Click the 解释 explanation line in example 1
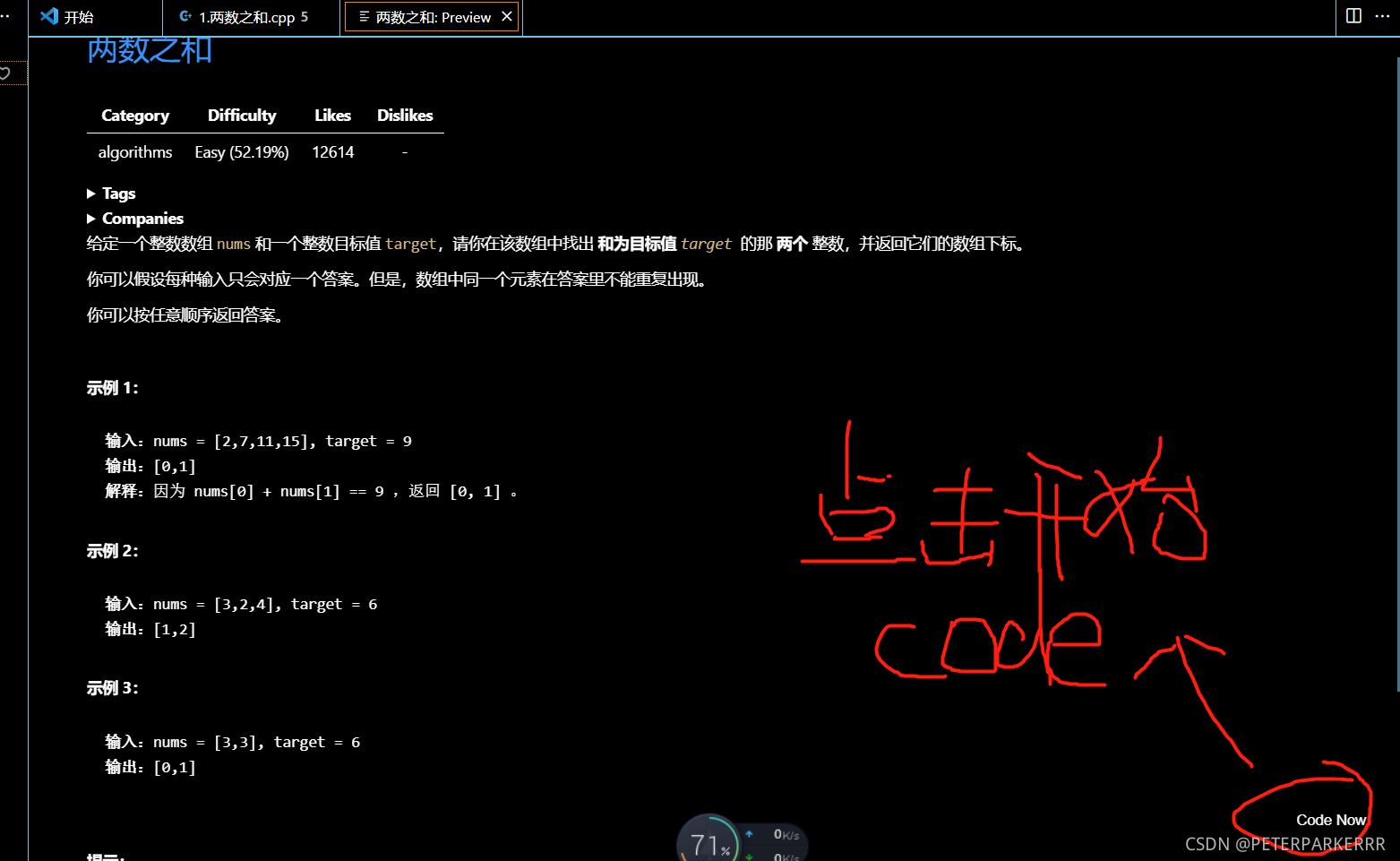The width and height of the screenshot is (1400, 861). 311,491
